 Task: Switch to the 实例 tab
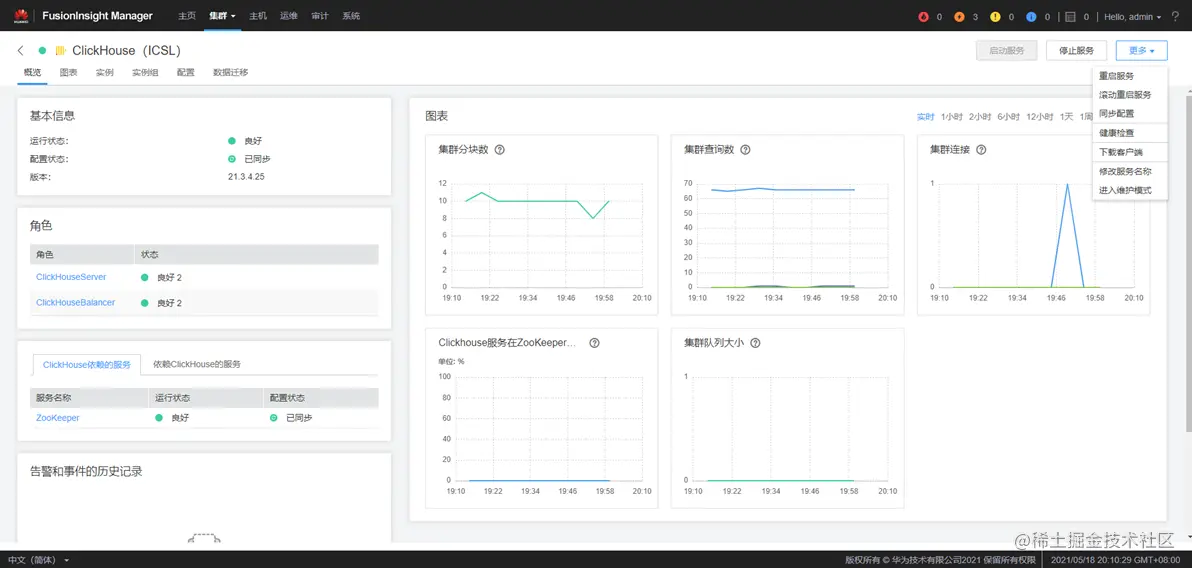(105, 73)
